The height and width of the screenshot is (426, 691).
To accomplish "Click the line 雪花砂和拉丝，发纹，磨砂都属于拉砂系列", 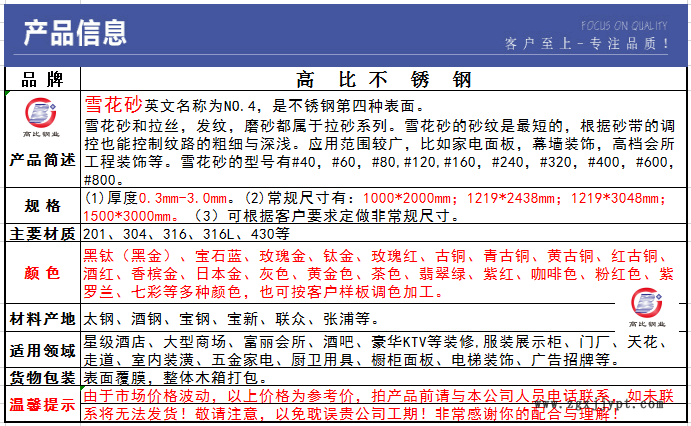I will [x=236, y=126].
